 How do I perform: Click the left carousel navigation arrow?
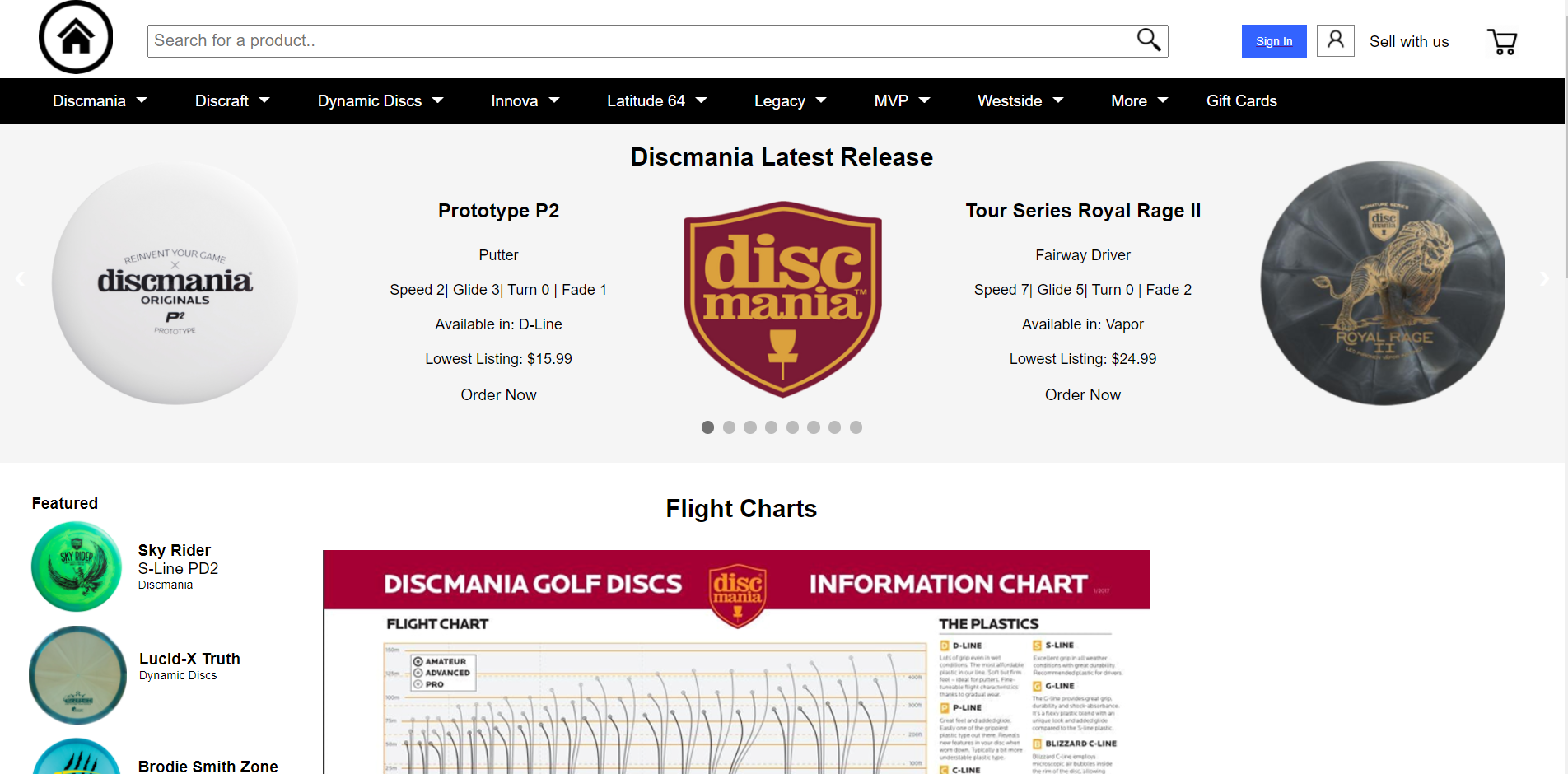[x=20, y=278]
